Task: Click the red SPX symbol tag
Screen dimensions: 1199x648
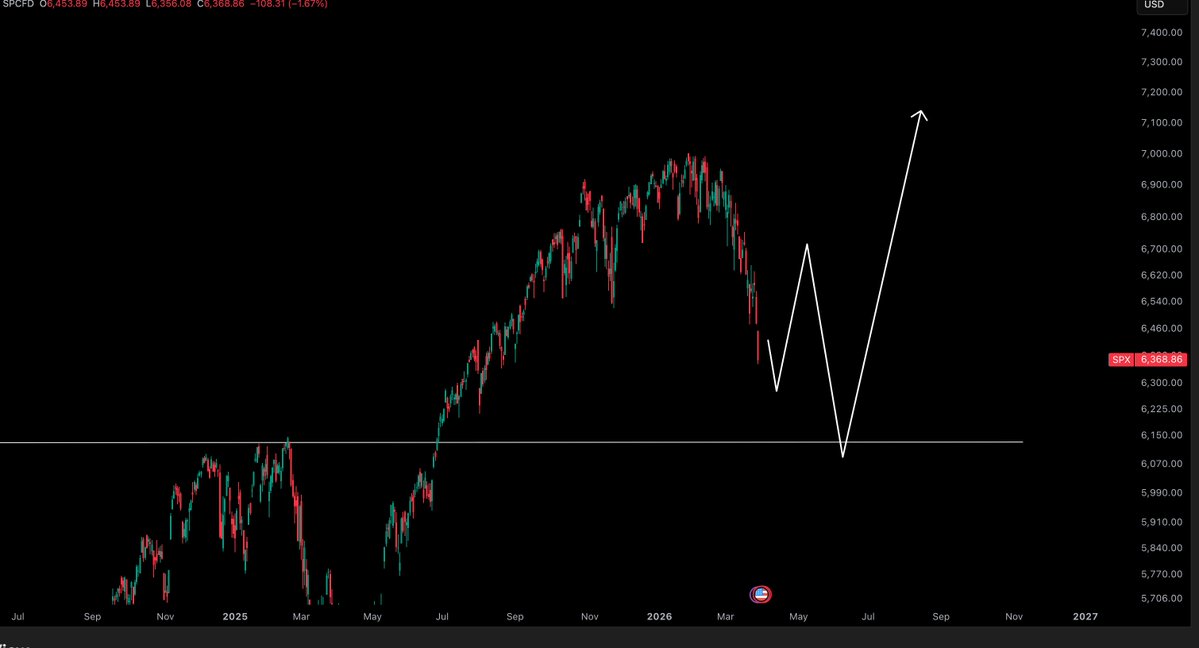Action: (x=1121, y=360)
